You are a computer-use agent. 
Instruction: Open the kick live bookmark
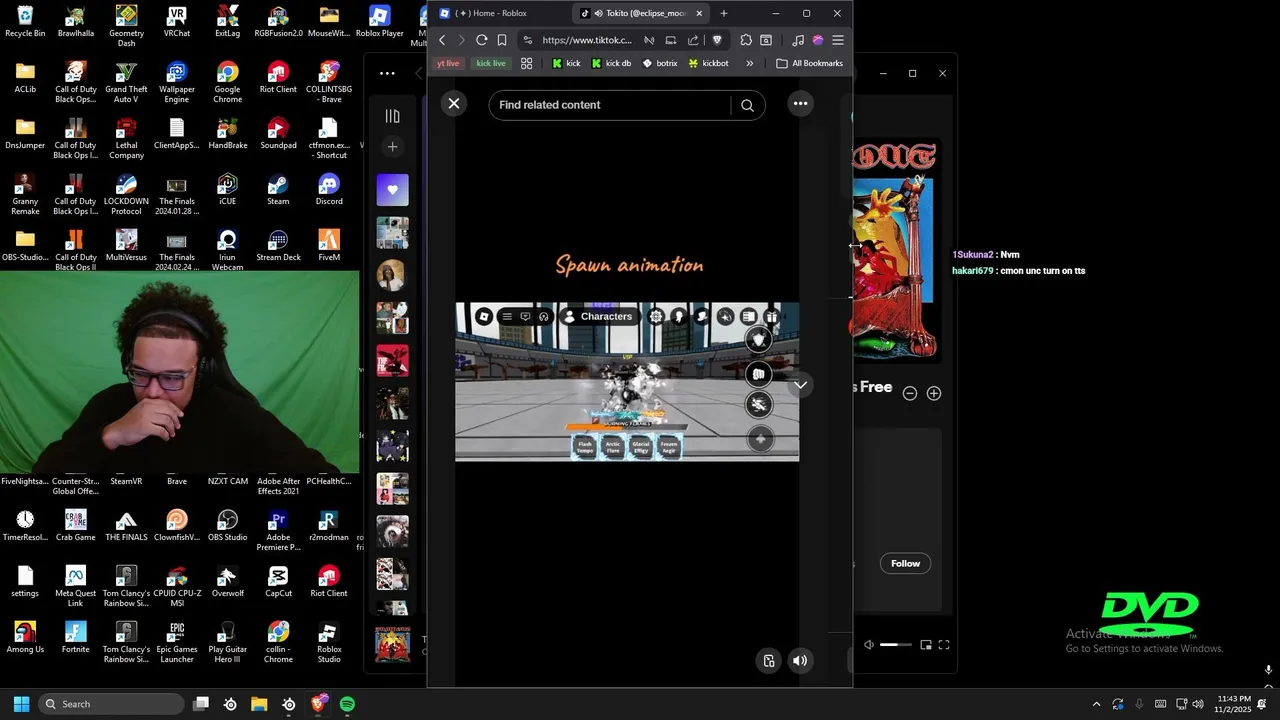[x=490, y=63]
